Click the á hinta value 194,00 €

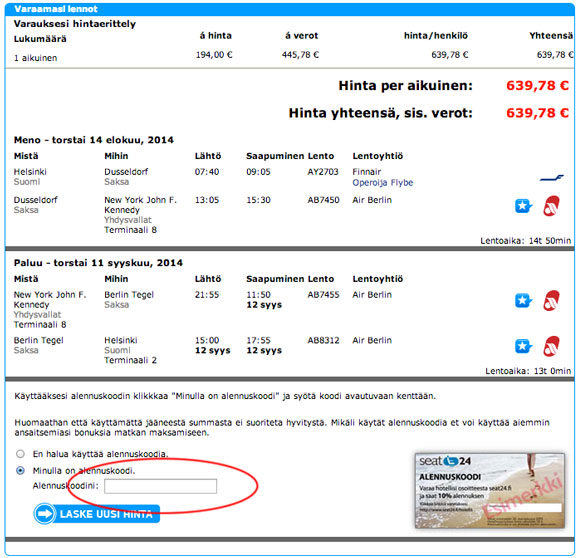point(214,55)
